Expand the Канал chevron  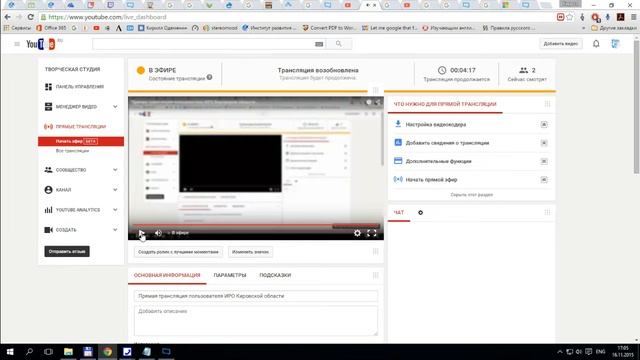pyautogui.click(x=115, y=190)
